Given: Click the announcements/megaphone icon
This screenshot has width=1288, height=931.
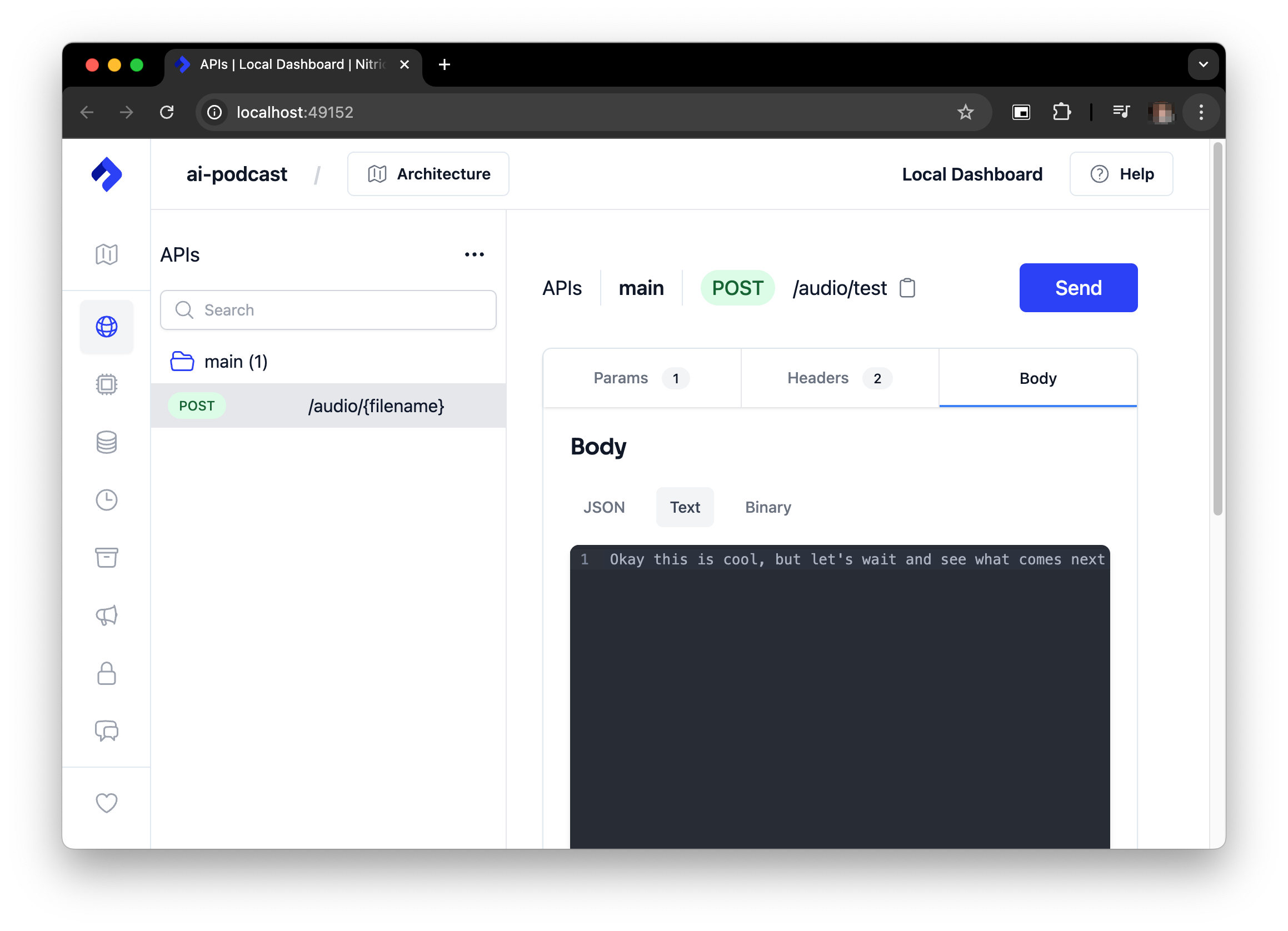Looking at the screenshot, I should (107, 615).
